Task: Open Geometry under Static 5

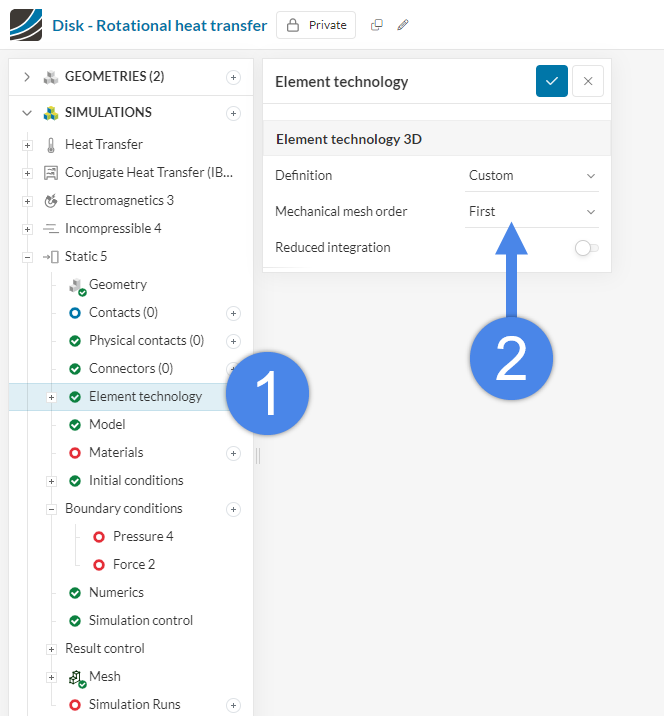Action: pyautogui.click(x=118, y=284)
